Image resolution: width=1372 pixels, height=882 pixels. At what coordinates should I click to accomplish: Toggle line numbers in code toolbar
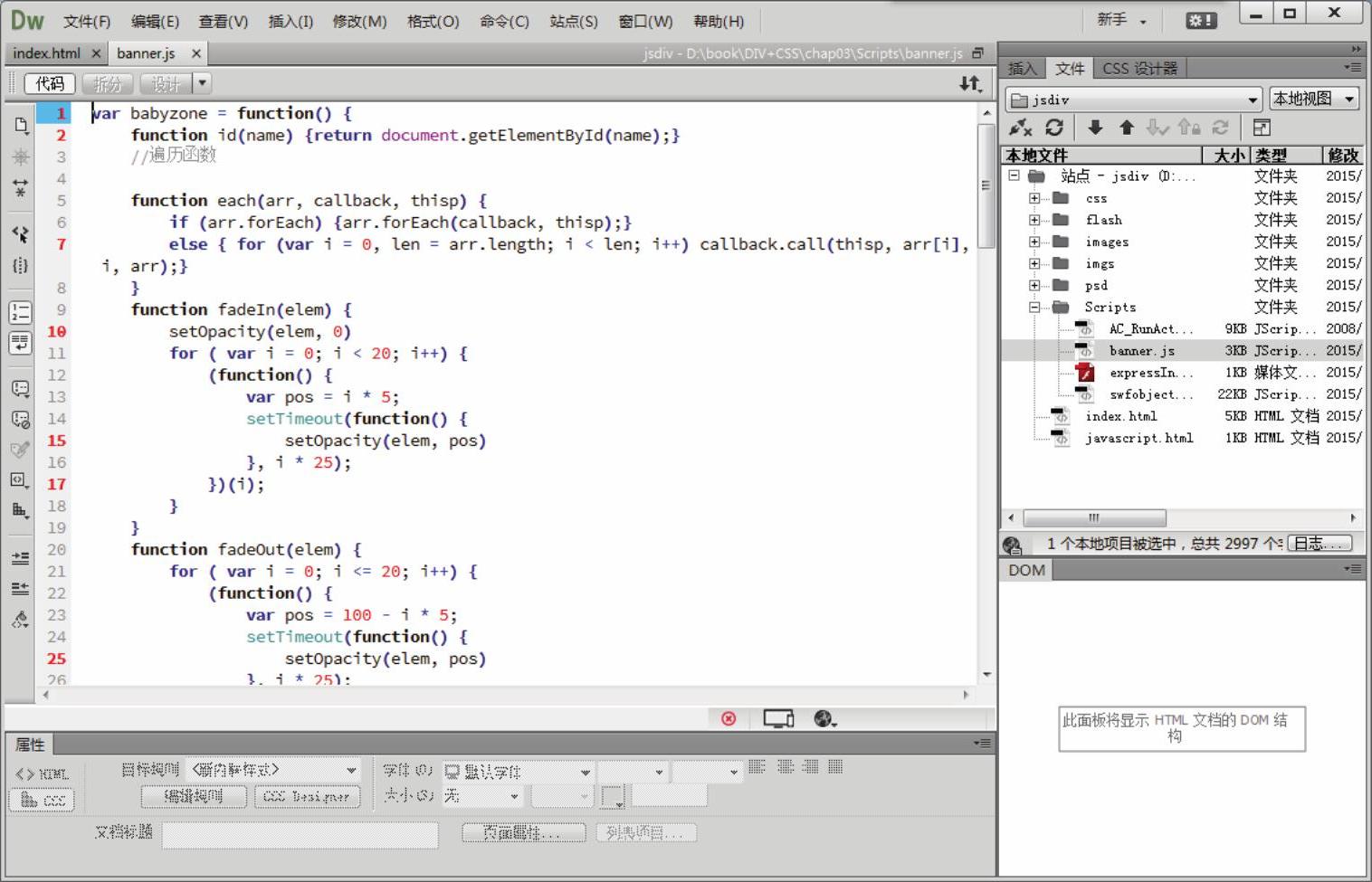pos(20,313)
